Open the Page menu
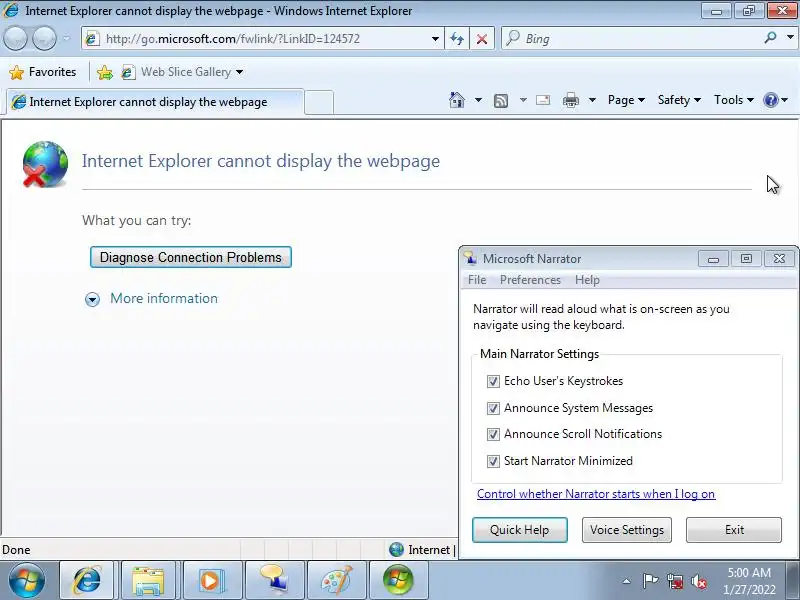The image size is (800, 600). pyautogui.click(x=626, y=100)
